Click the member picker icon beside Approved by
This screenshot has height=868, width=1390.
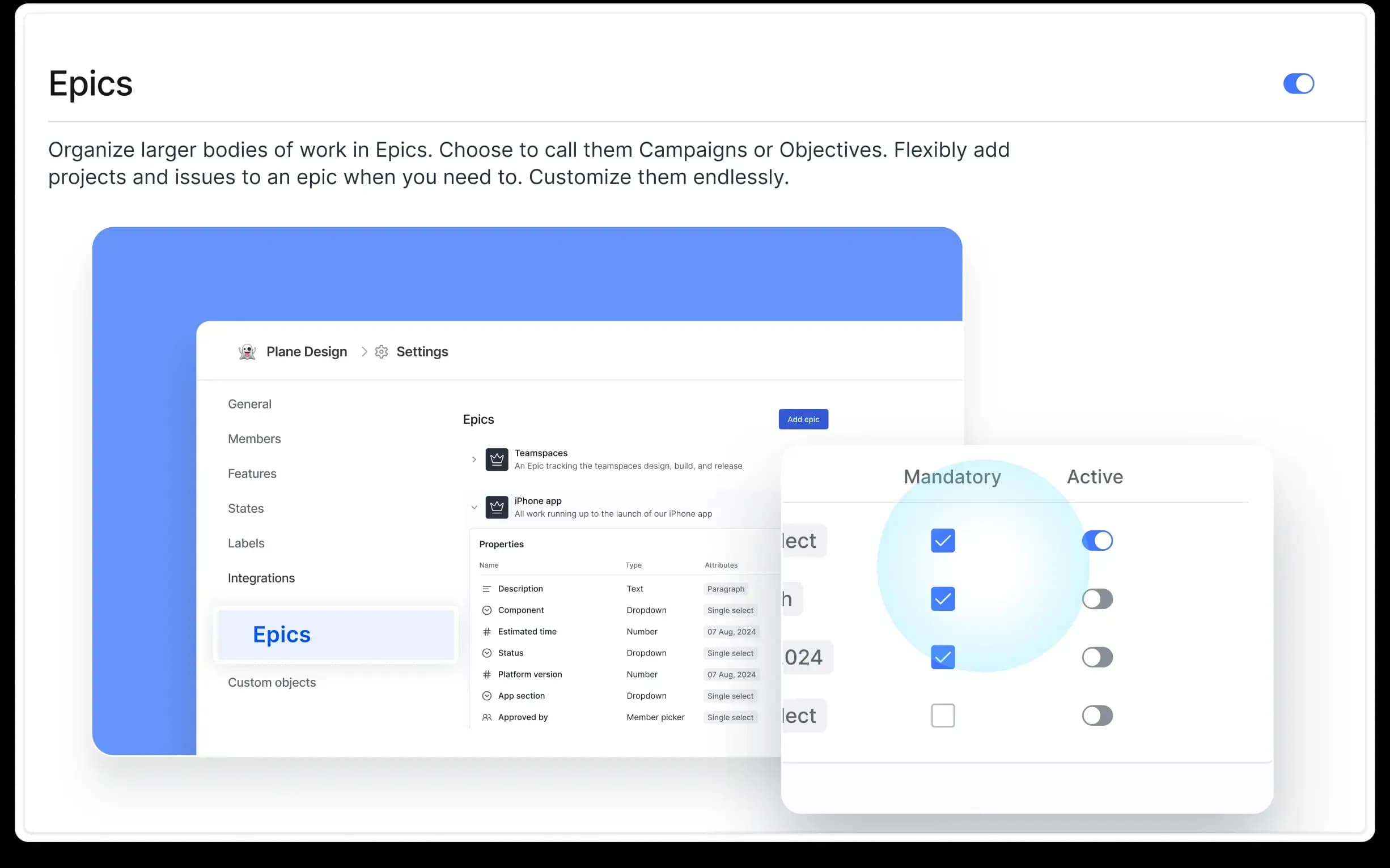point(487,717)
